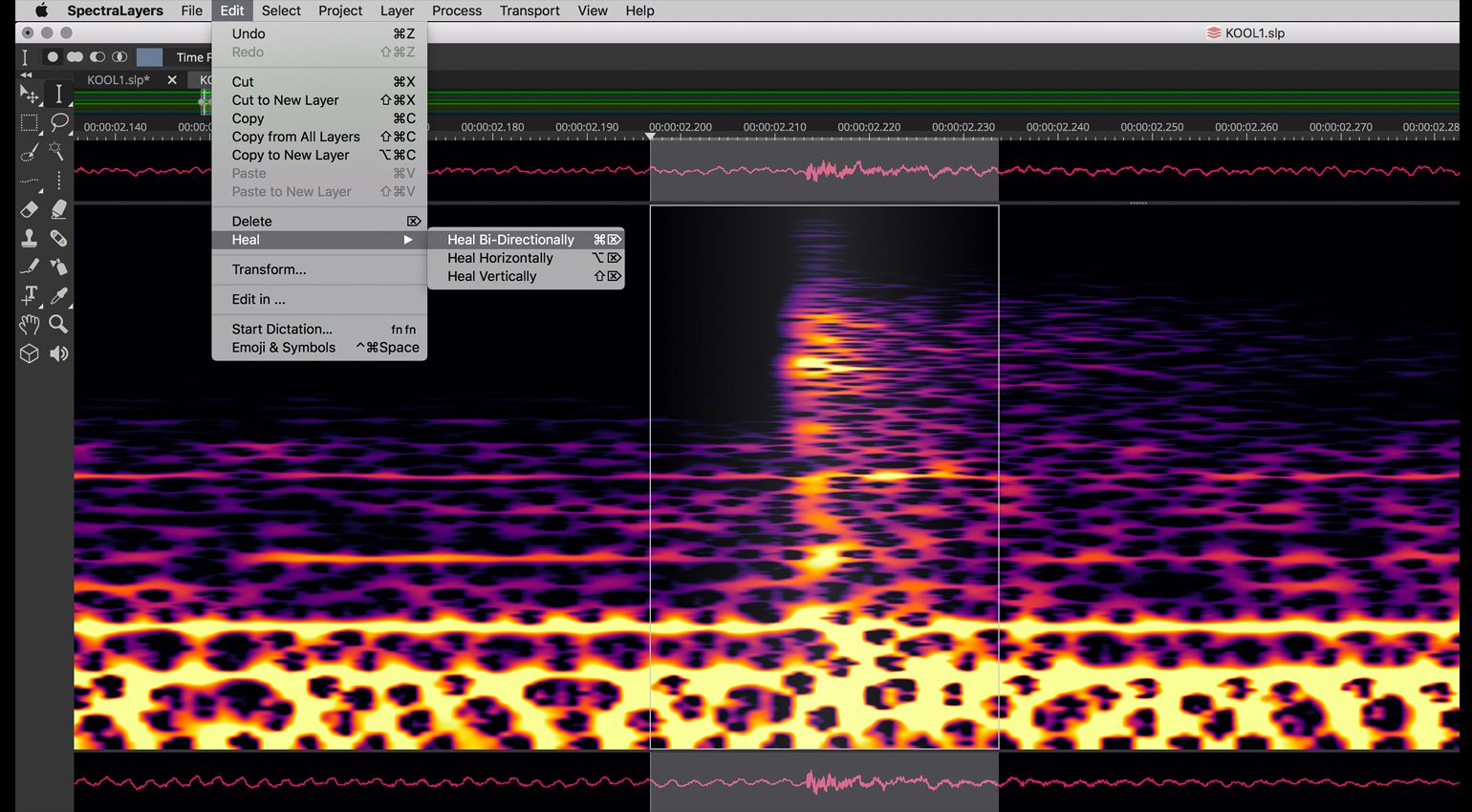Select the Rectangular Selection tool
1472x812 pixels.
(30, 122)
